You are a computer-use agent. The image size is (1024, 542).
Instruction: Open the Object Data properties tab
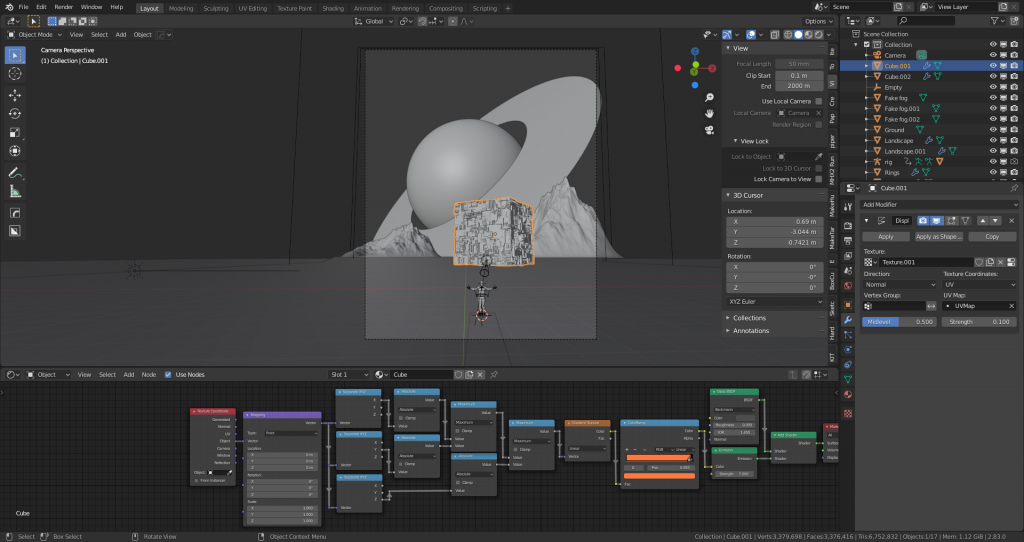[848, 379]
